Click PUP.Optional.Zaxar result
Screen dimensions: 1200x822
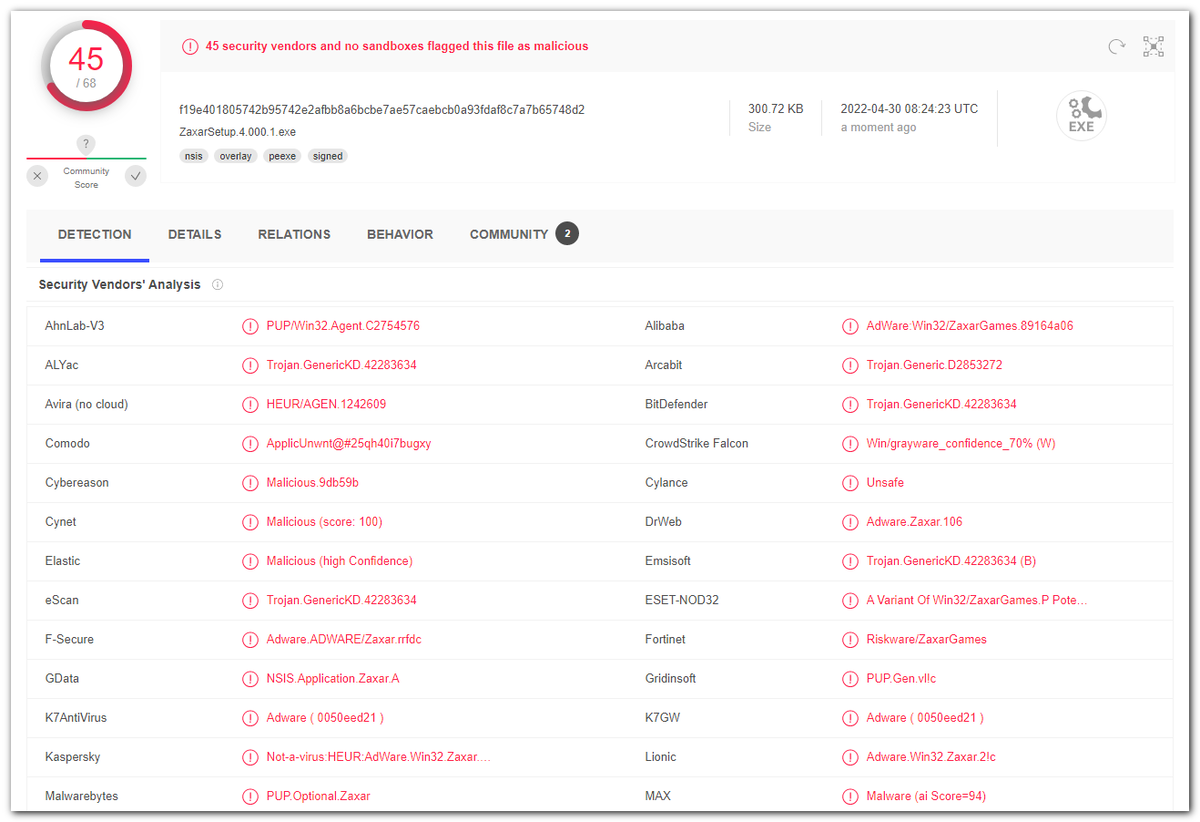(x=318, y=796)
